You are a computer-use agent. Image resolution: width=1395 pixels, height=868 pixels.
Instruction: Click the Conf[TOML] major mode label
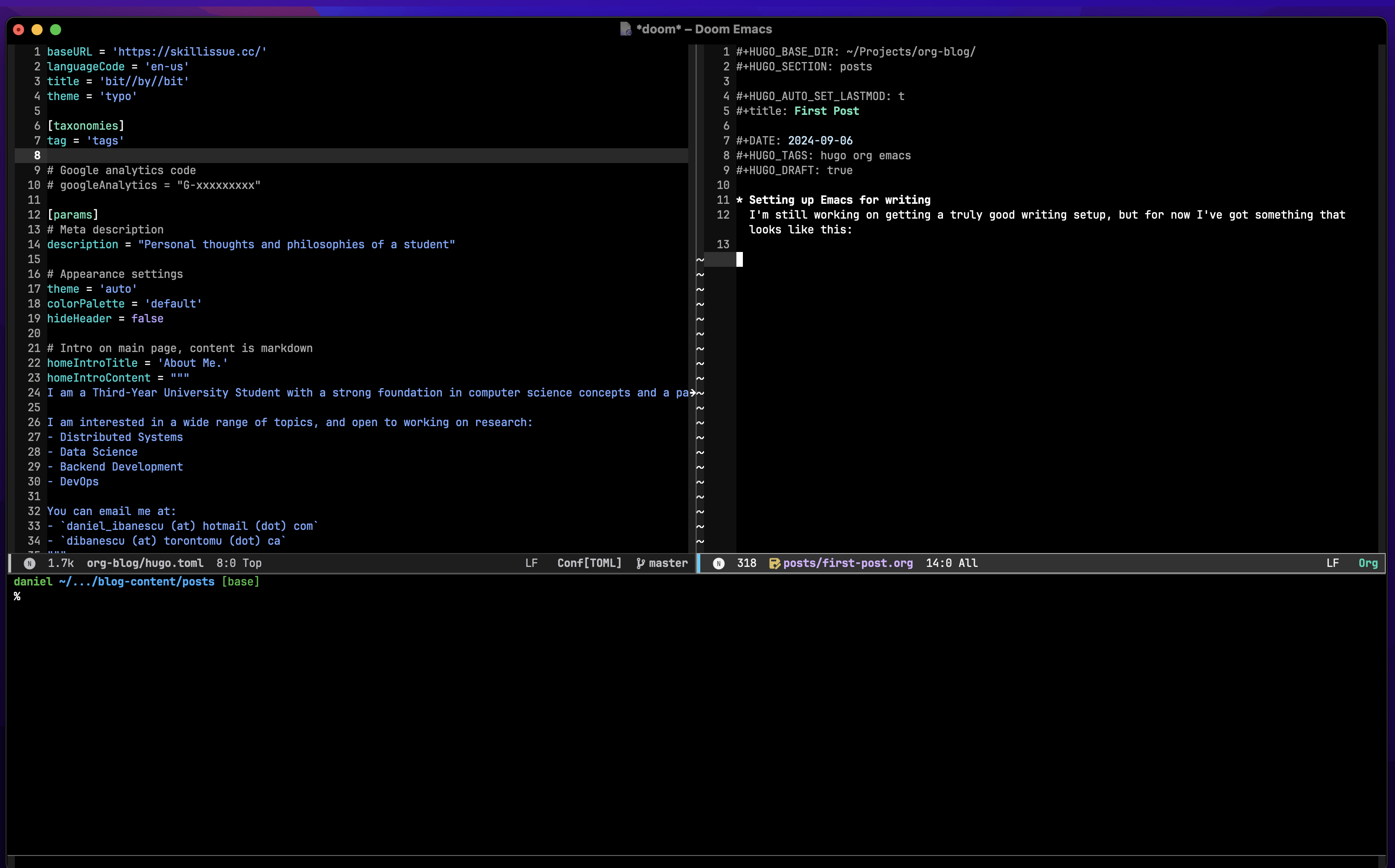pos(589,563)
